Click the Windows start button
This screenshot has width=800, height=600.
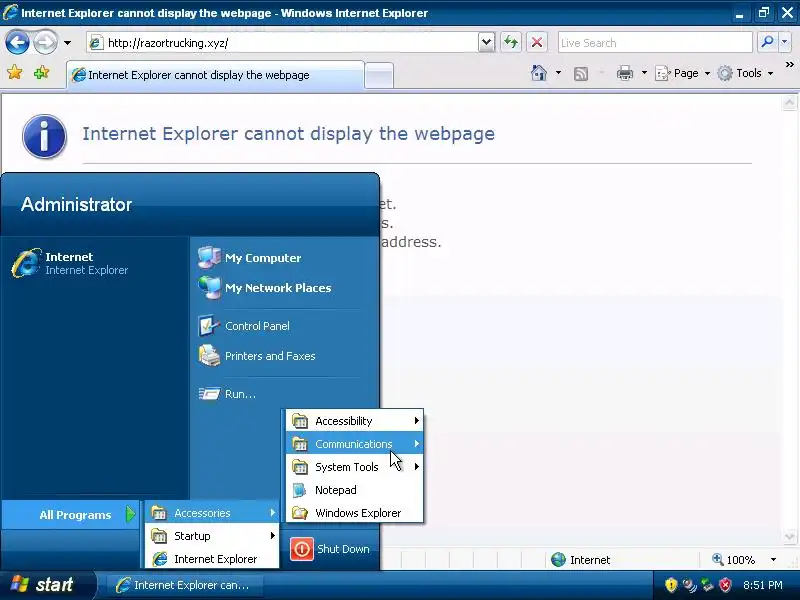47,585
